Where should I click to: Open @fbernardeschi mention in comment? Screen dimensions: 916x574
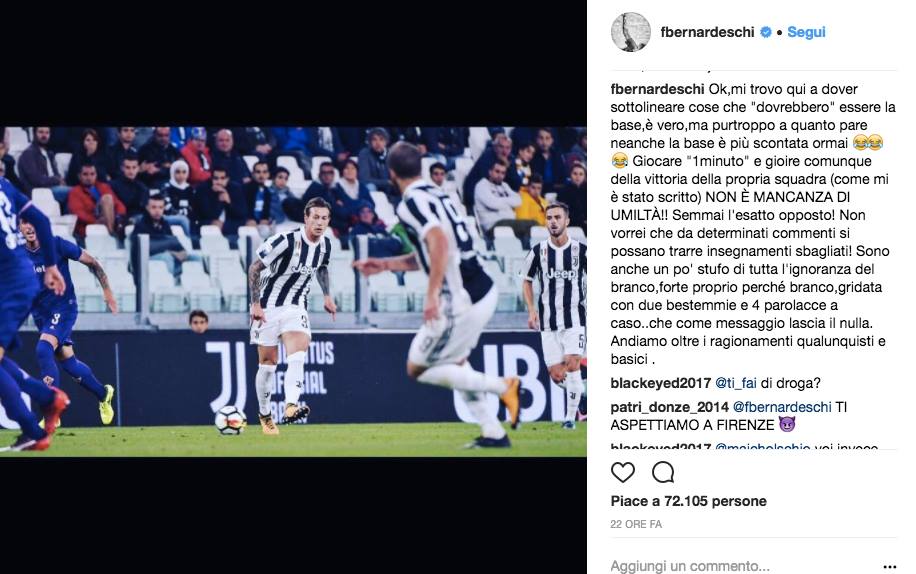pyautogui.click(x=782, y=407)
